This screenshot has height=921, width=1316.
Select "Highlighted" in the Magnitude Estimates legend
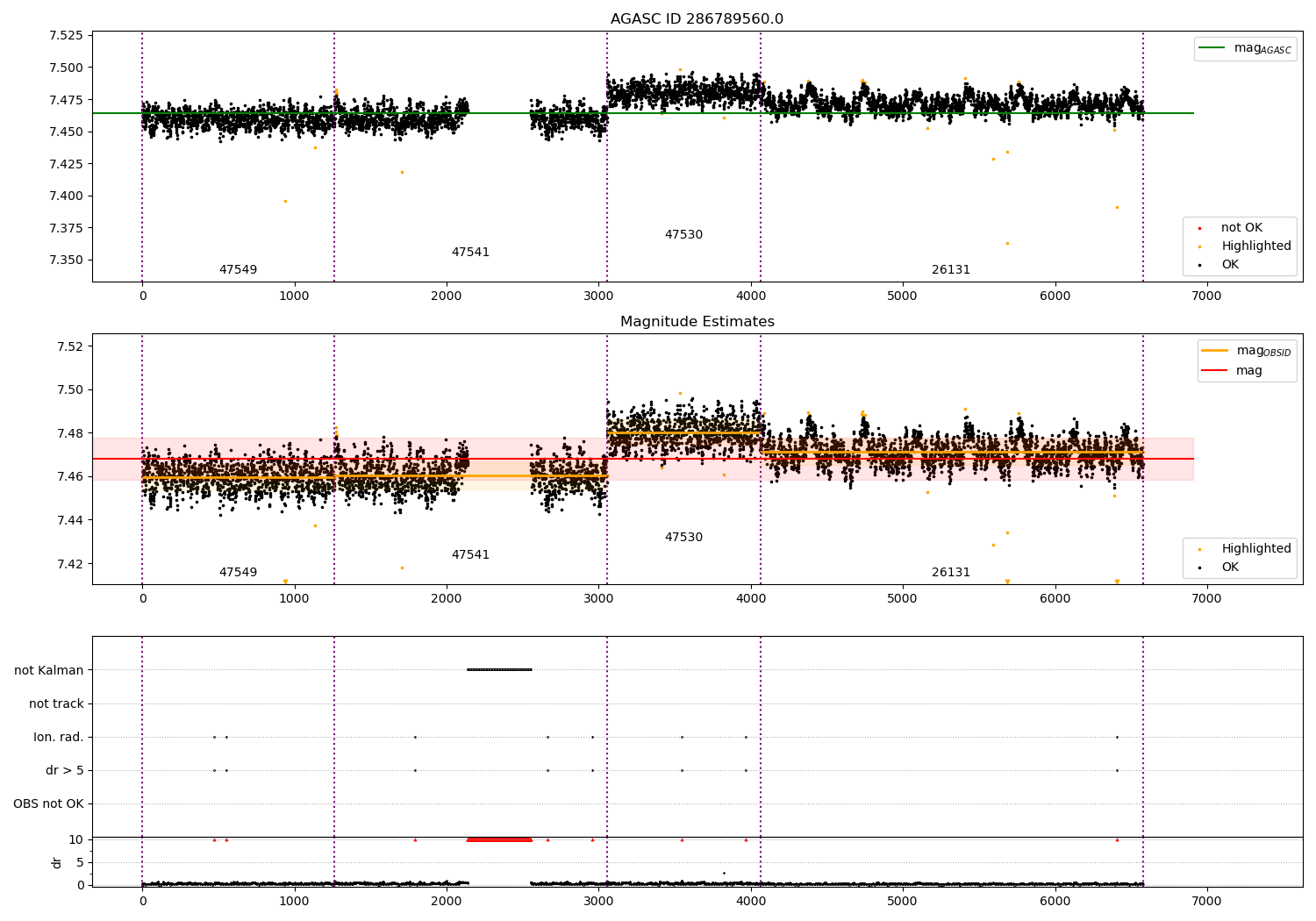pos(1256,549)
